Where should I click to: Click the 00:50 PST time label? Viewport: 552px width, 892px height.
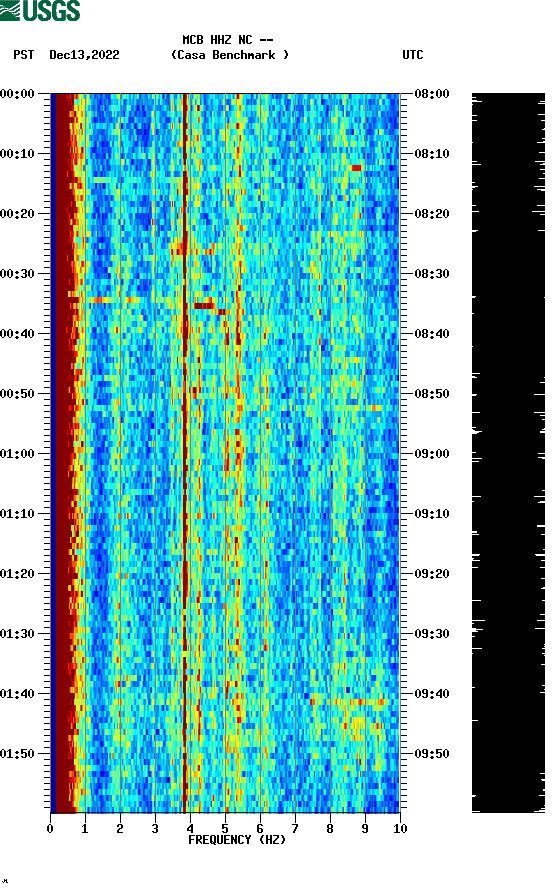pos(17,394)
